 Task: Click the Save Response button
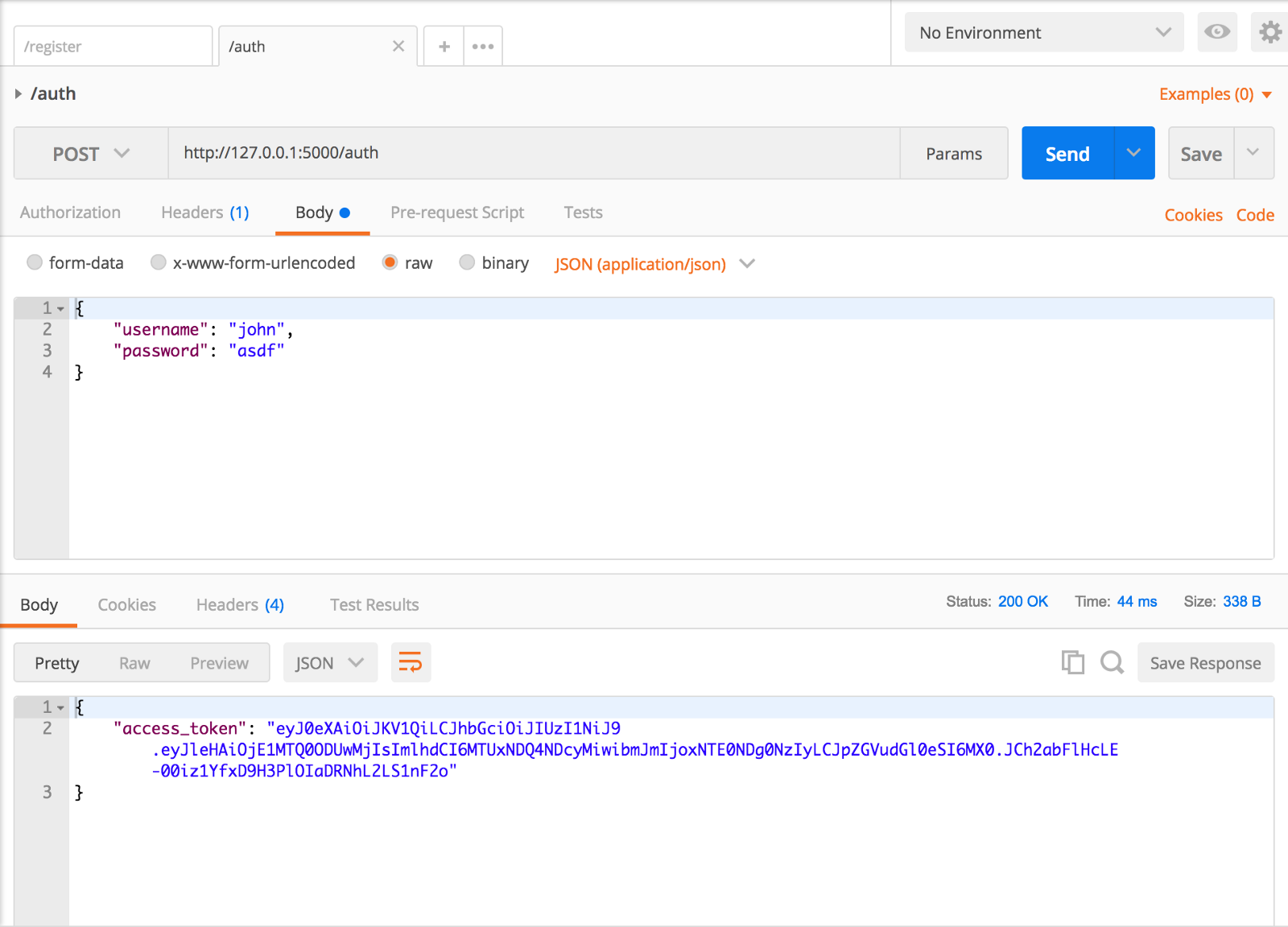pos(1205,663)
